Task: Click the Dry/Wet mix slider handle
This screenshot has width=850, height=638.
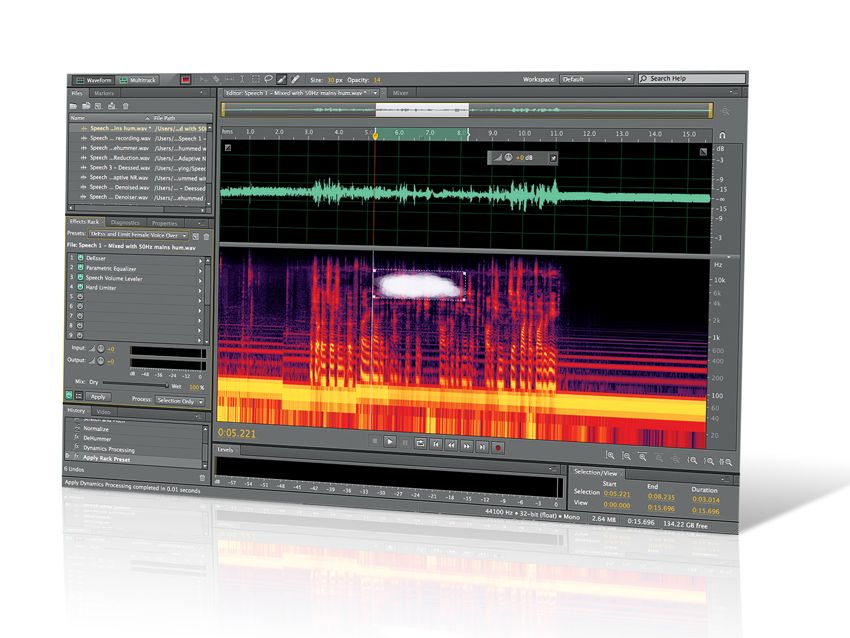Action: pyautogui.click(x=166, y=385)
